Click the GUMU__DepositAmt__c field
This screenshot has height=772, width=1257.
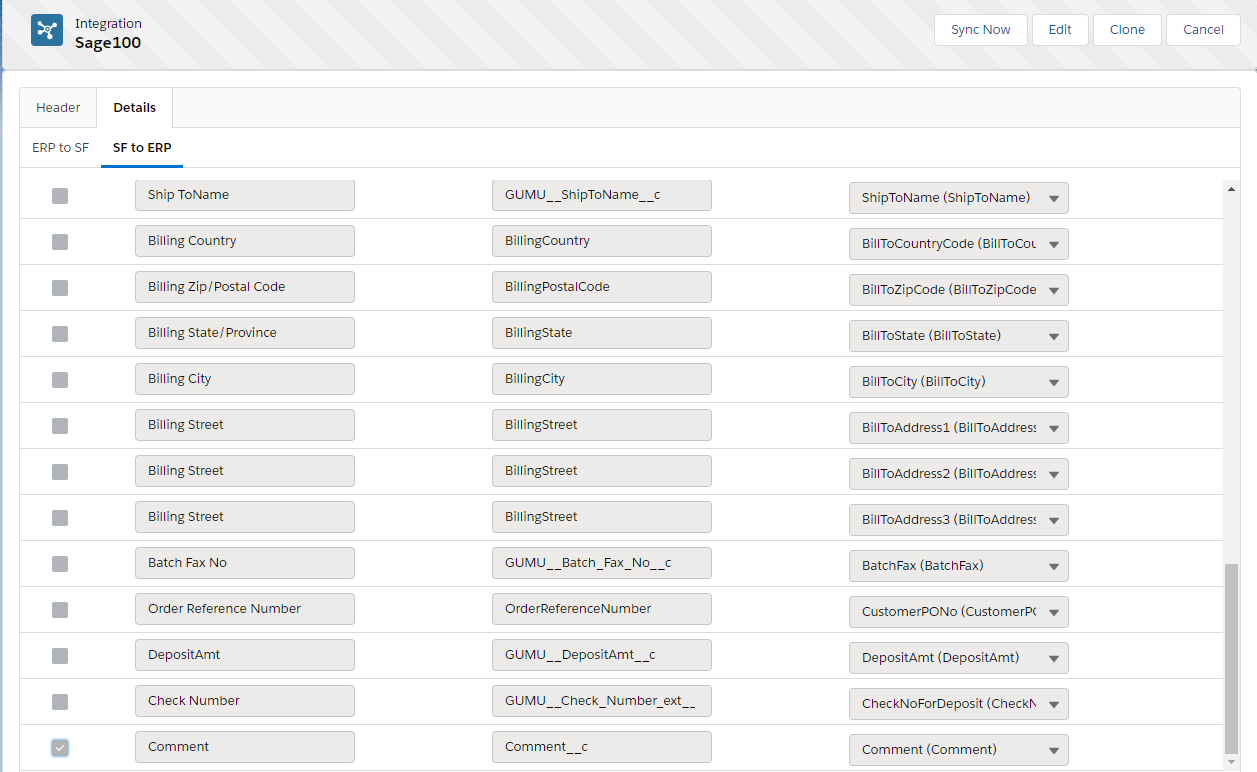pyautogui.click(x=602, y=655)
